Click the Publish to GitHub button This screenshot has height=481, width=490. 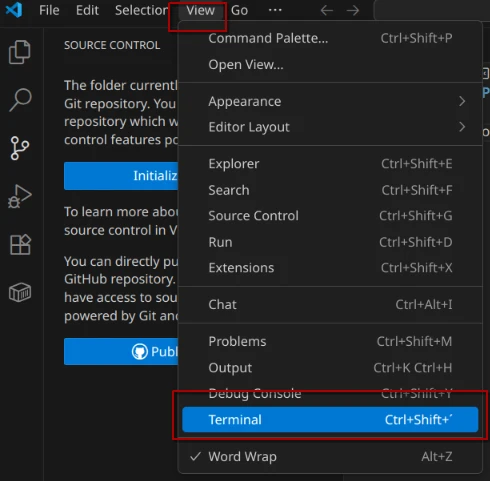tap(121, 351)
